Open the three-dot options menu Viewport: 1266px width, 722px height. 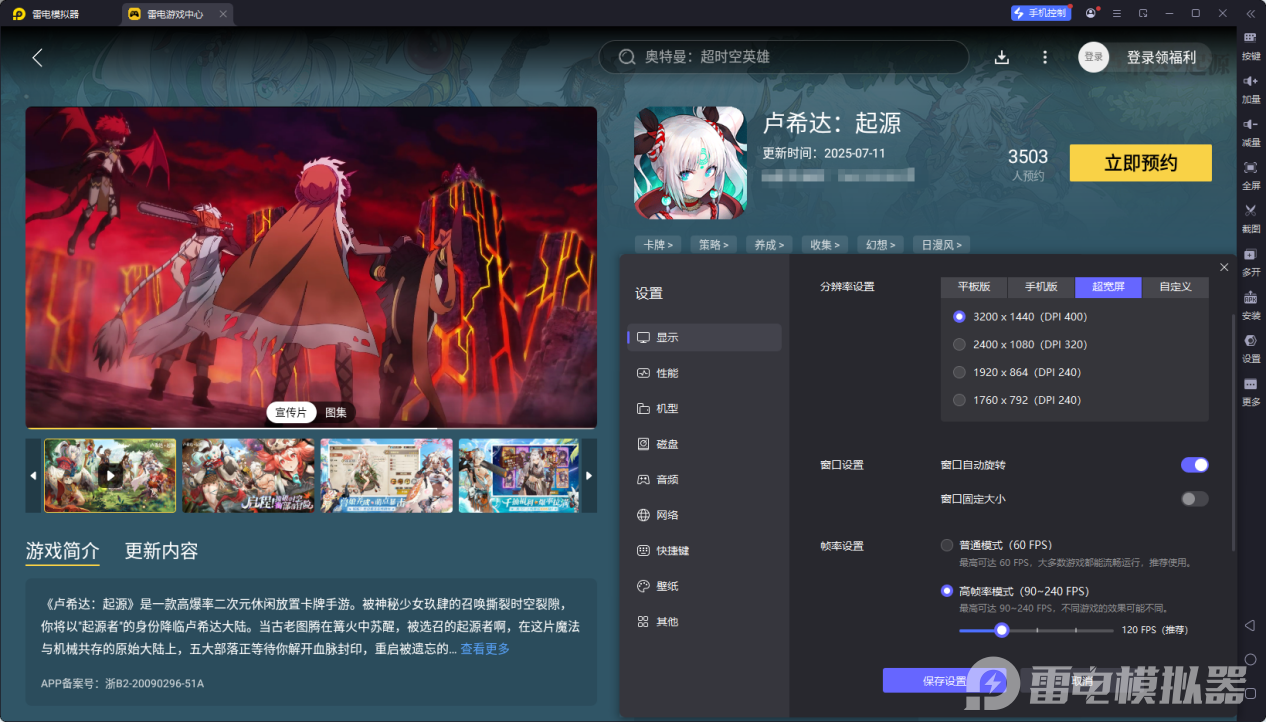coord(1045,57)
